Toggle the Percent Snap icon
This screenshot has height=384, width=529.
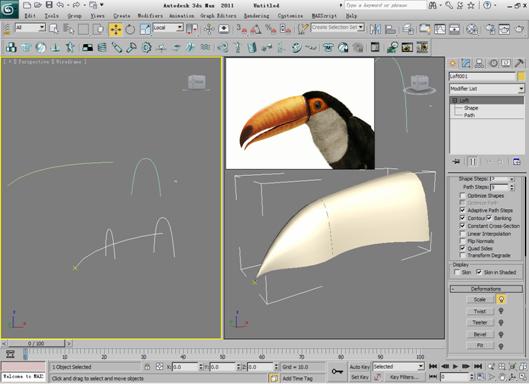270,29
